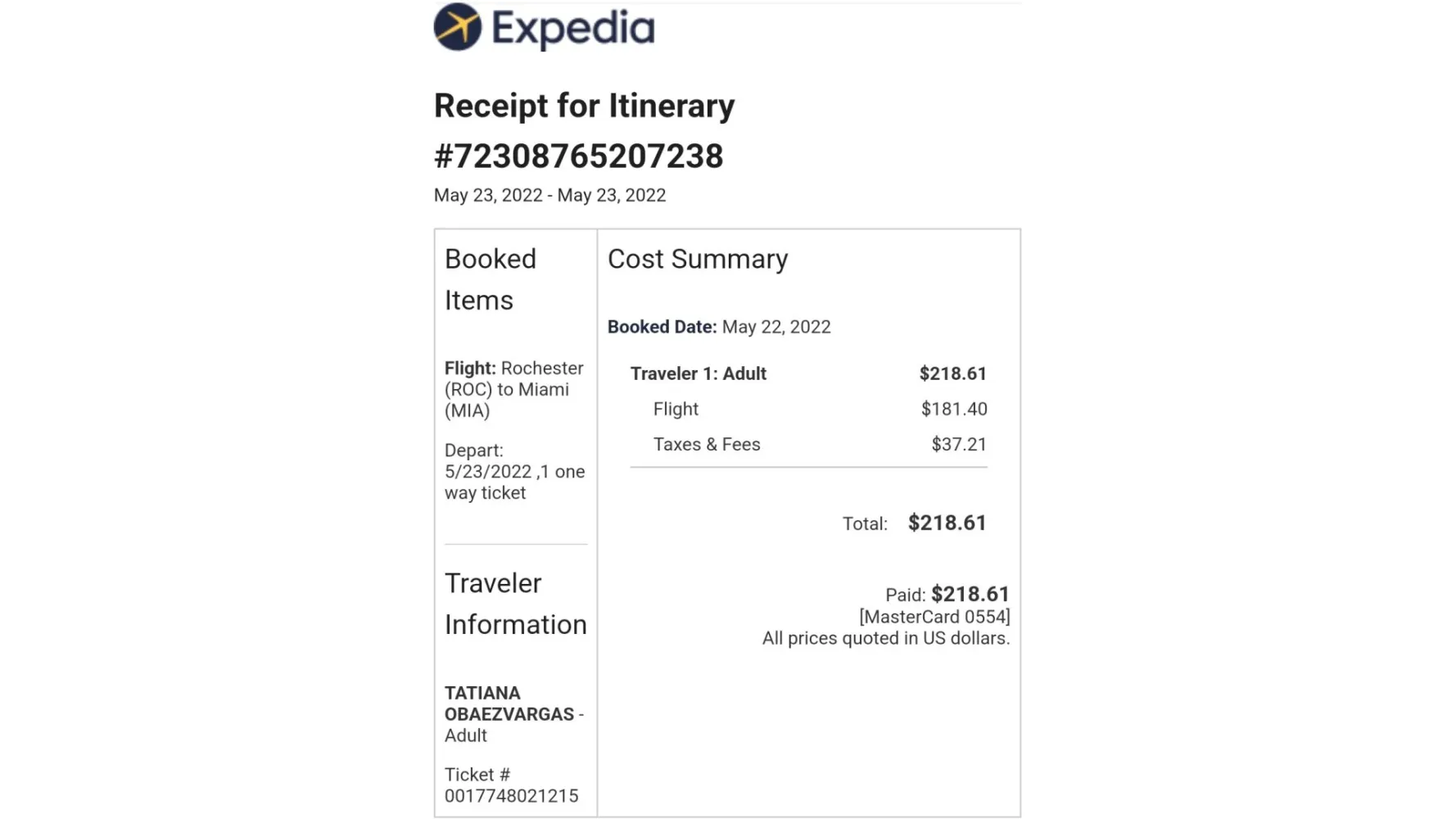Image resolution: width=1456 pixels, height=819 pixels.
Task: Click "All prices quoted in US dollars" note
Action: 885,639
